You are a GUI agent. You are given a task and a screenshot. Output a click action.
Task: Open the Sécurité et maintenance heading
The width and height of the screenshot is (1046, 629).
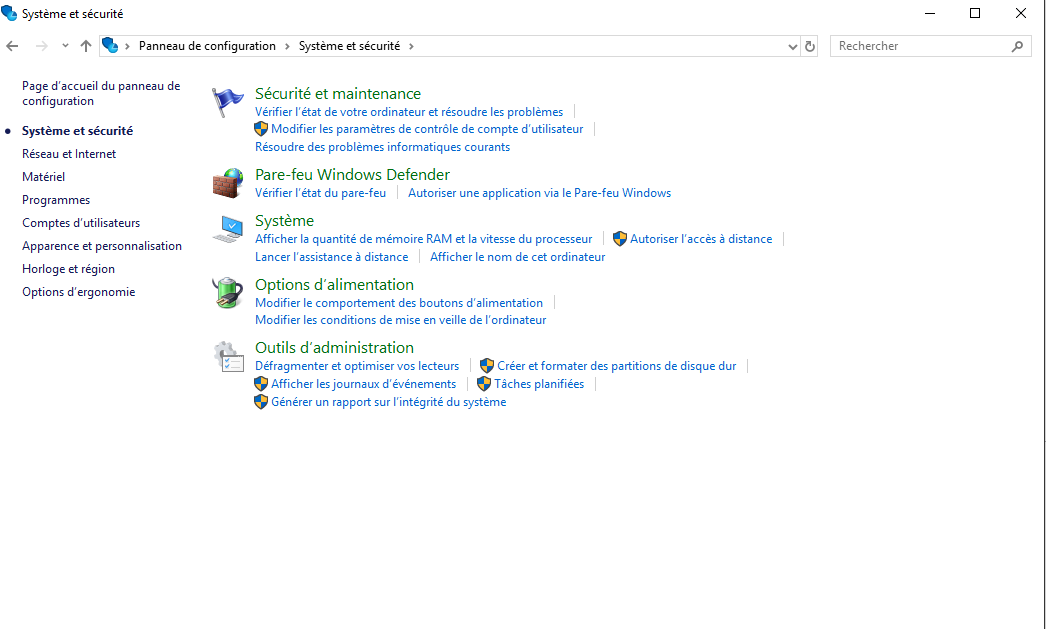click(x=338, y=93)
